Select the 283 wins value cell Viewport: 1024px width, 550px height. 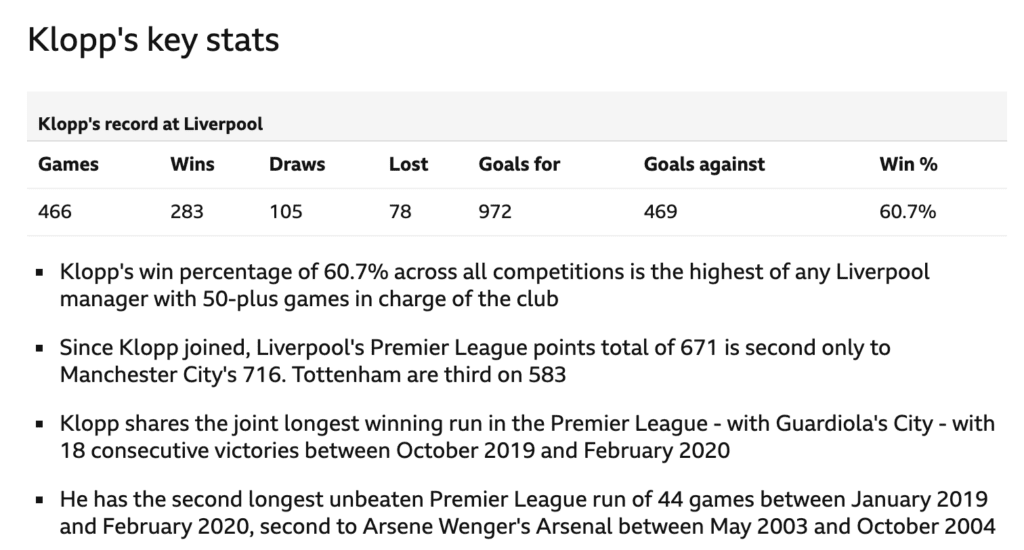[x=187, y=212]
